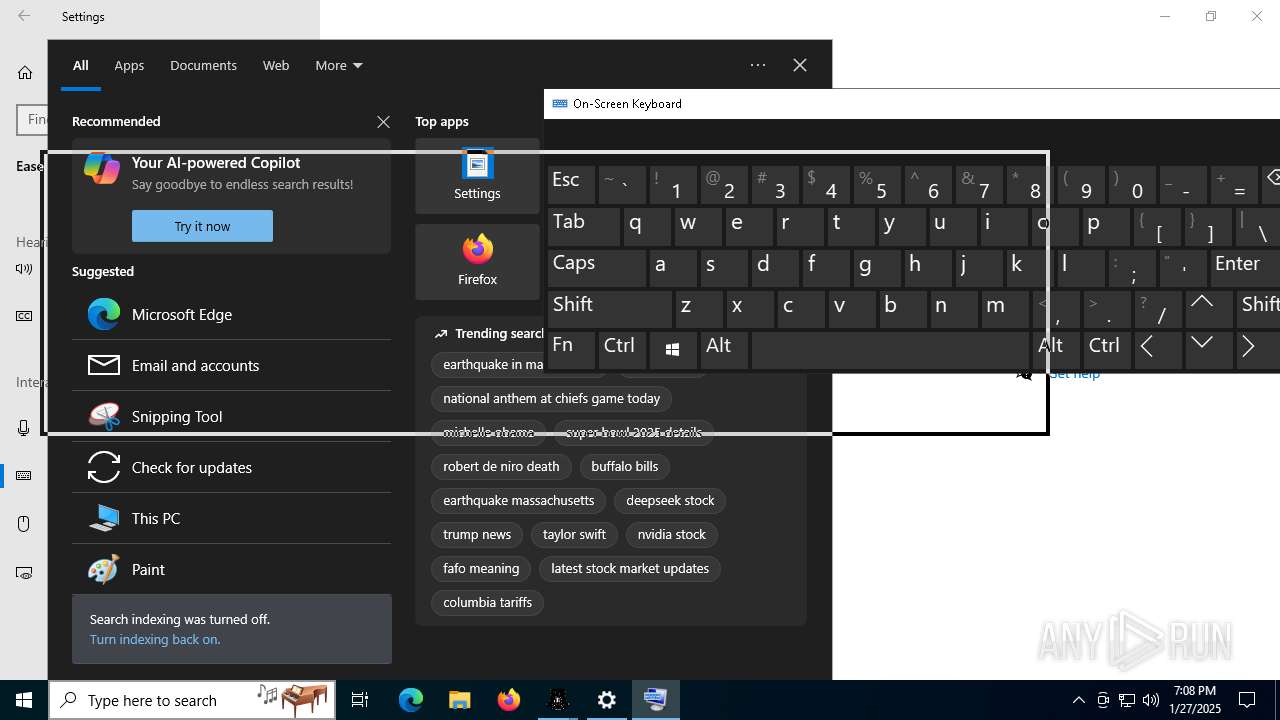Open Settings Home icon in sidebar
The image size is (1280, 720).
pos(25,72)
